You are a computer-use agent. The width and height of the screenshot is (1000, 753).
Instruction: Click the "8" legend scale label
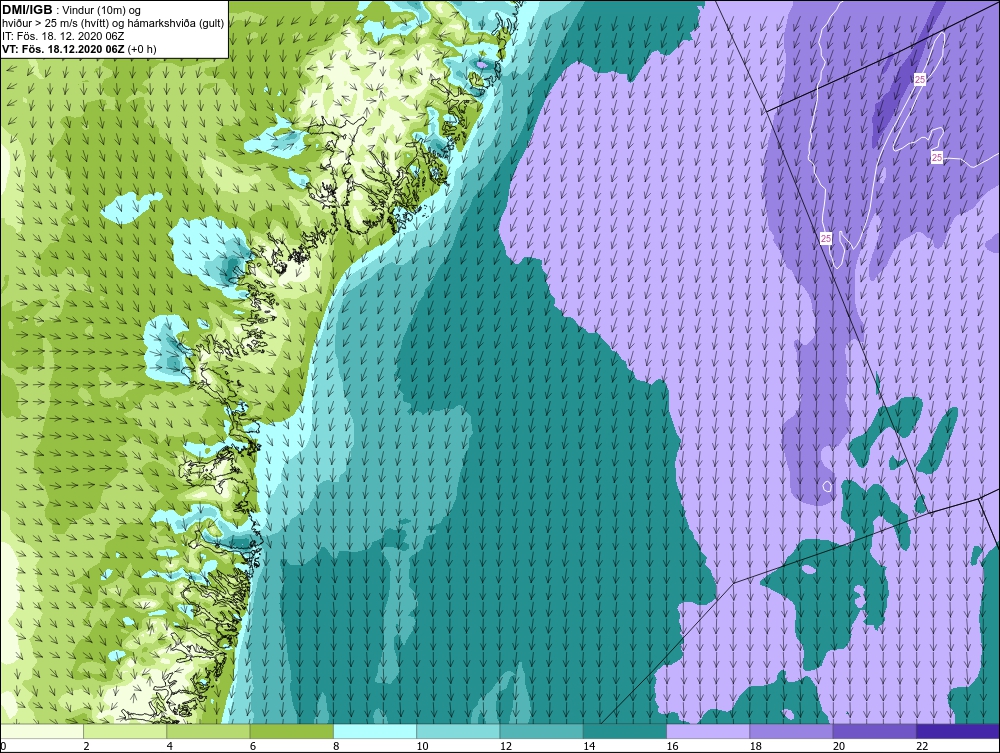click(336, 747)
